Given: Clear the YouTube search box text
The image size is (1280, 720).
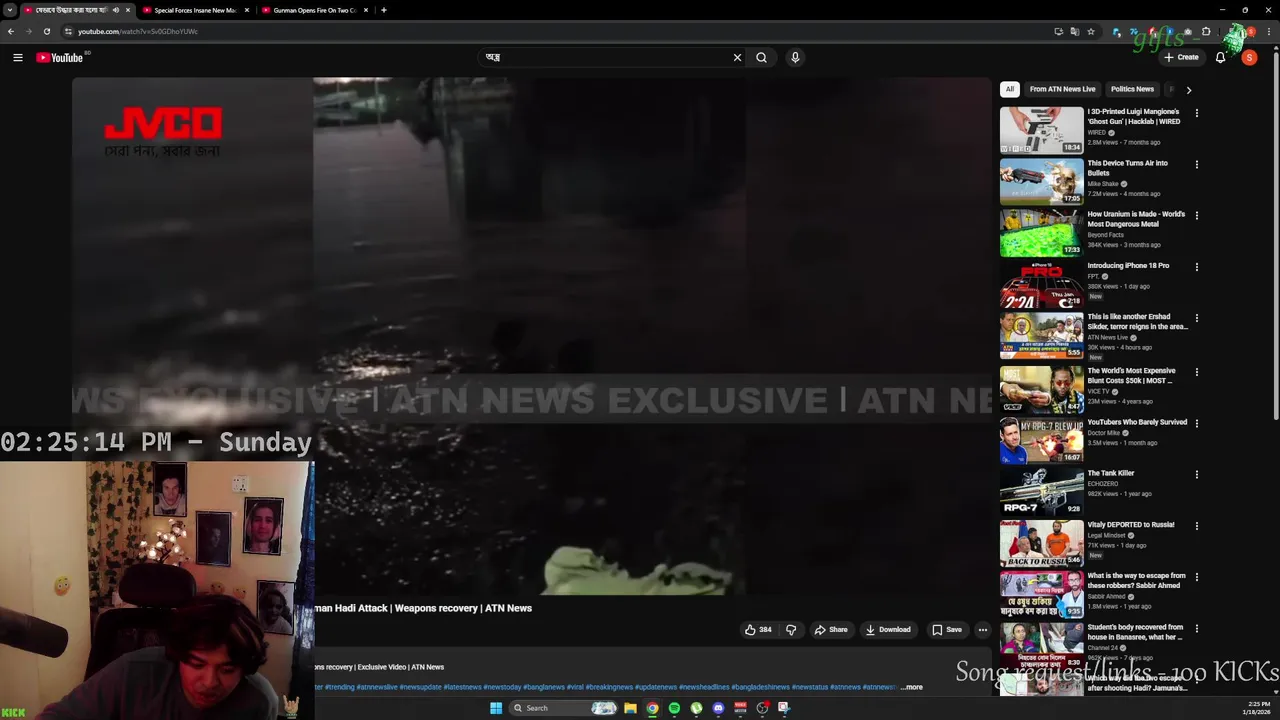Looking at the screenshot, I should [737, 57].
